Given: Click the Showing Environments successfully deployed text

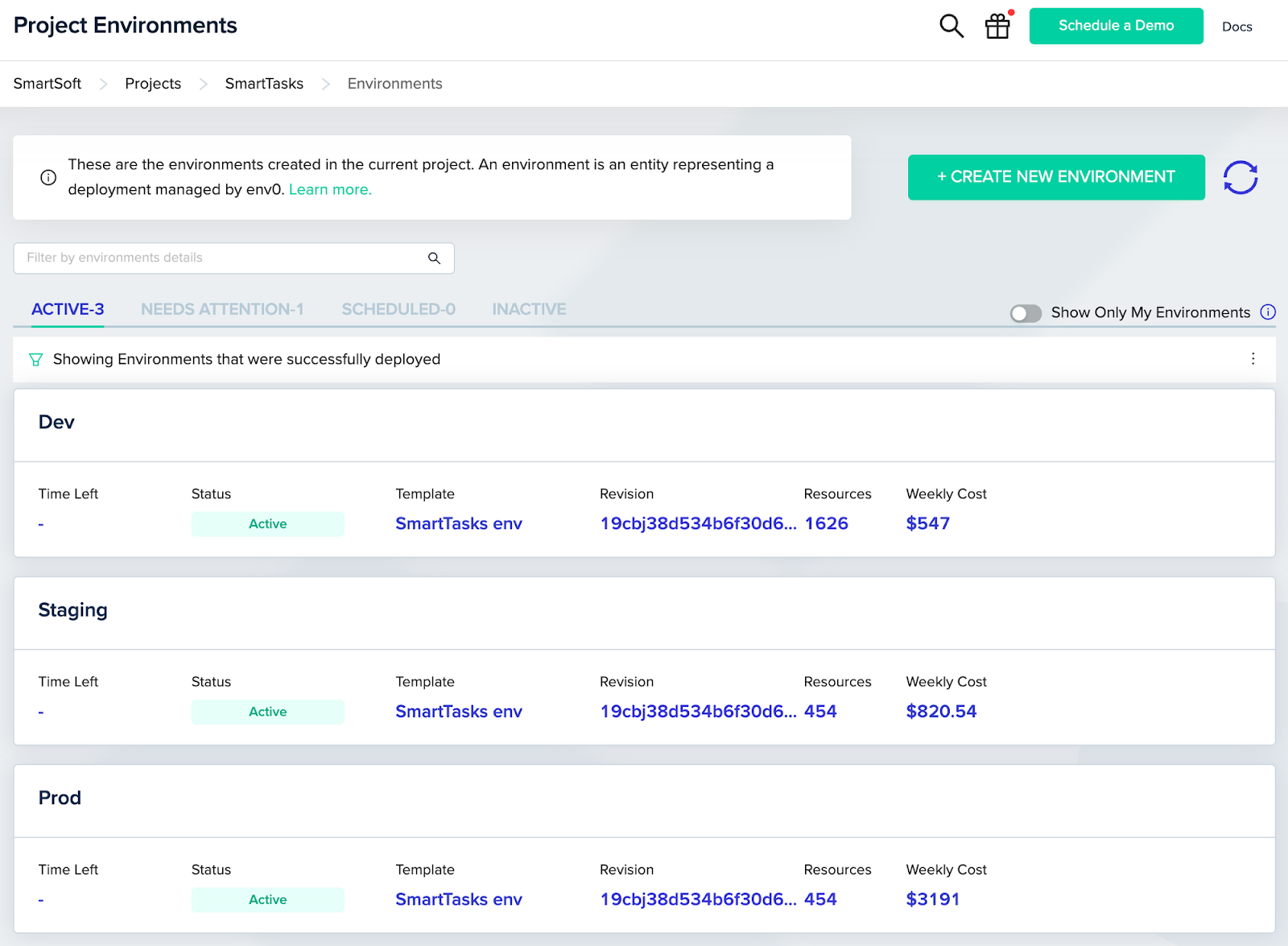Looking at the screenshot, I should (x=246, y=360).
